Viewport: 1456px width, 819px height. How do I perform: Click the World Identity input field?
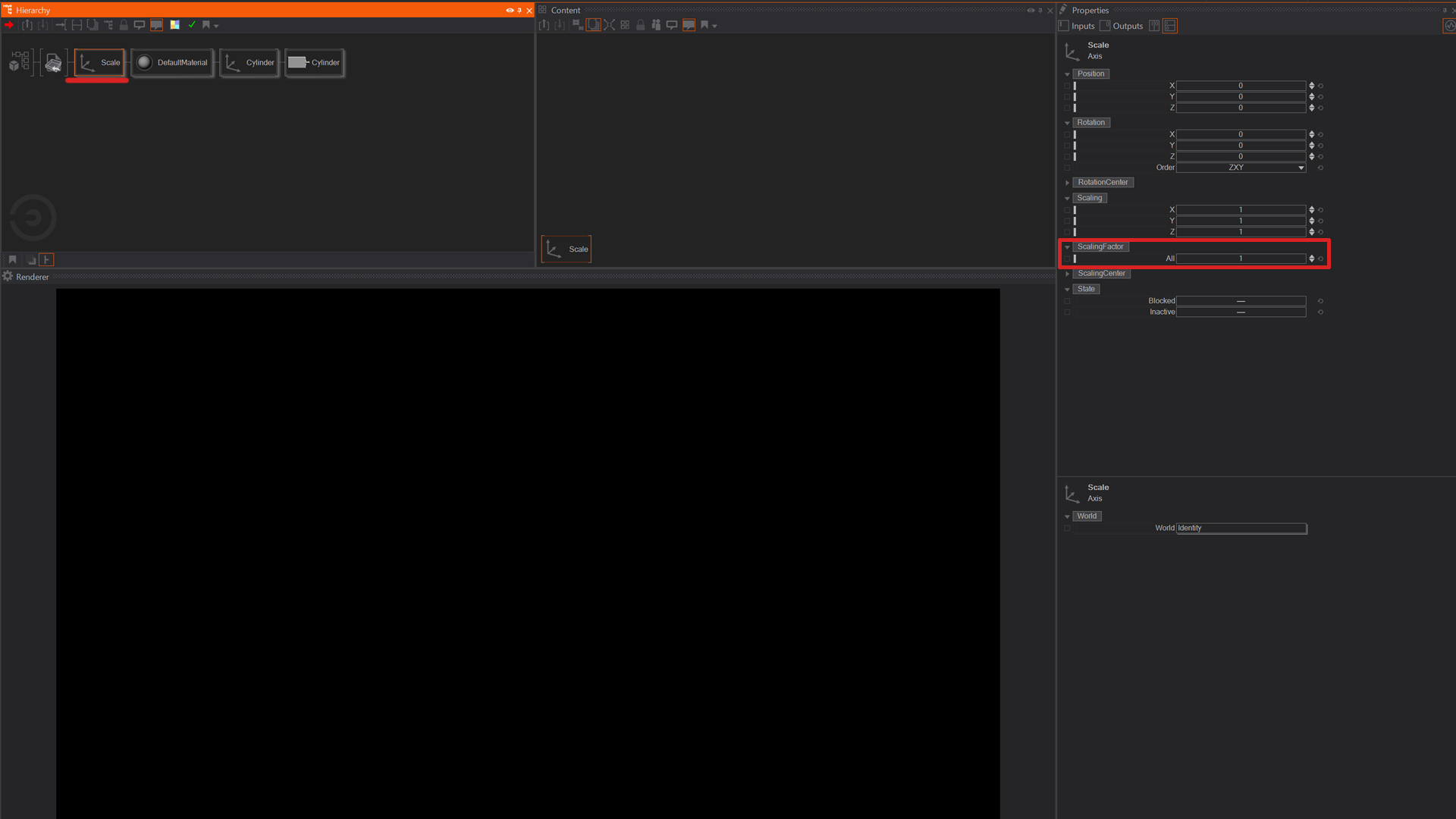click(x=1241, y=528)
